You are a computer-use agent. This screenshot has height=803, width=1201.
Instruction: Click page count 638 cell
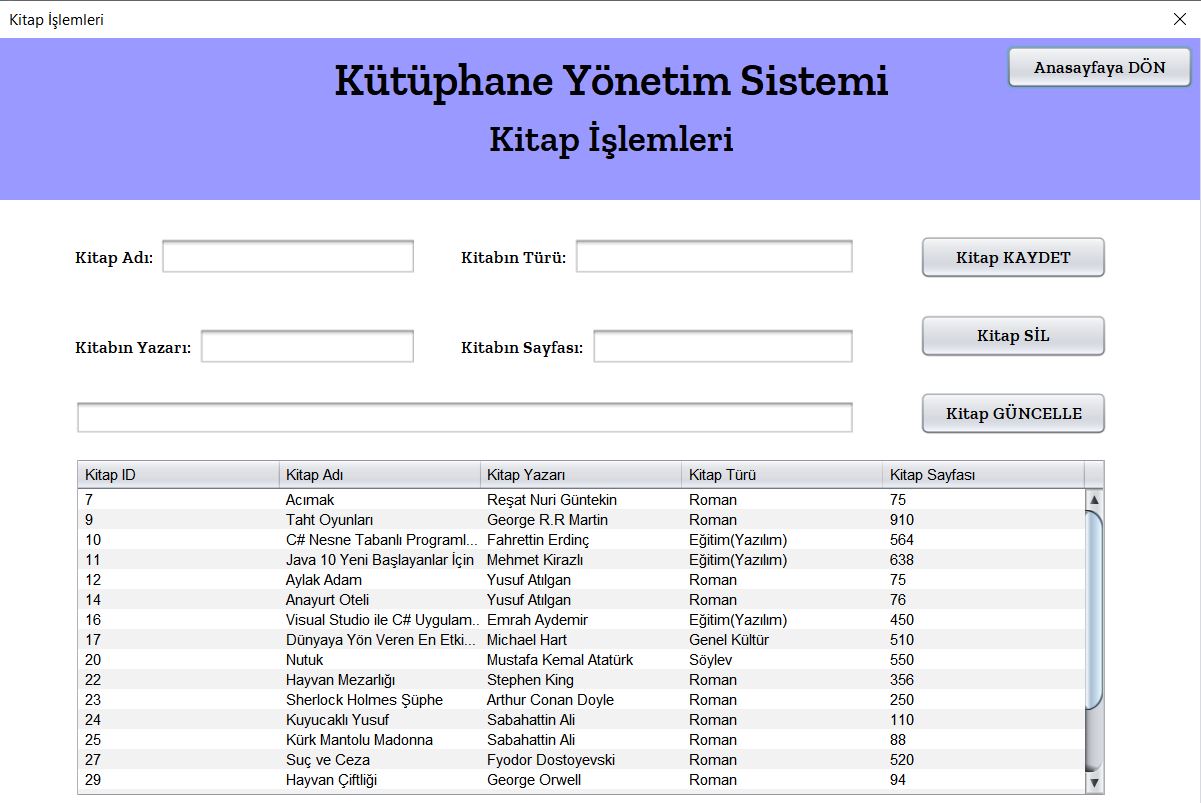point(984,560)
